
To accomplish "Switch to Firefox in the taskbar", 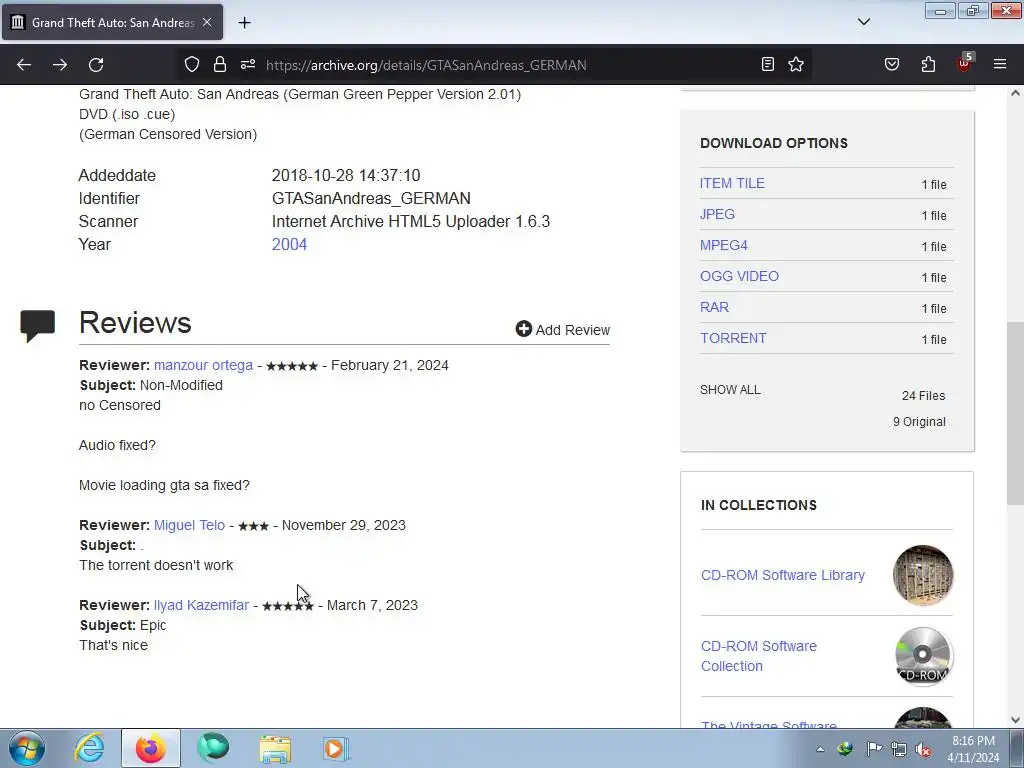I will point(151,748).
